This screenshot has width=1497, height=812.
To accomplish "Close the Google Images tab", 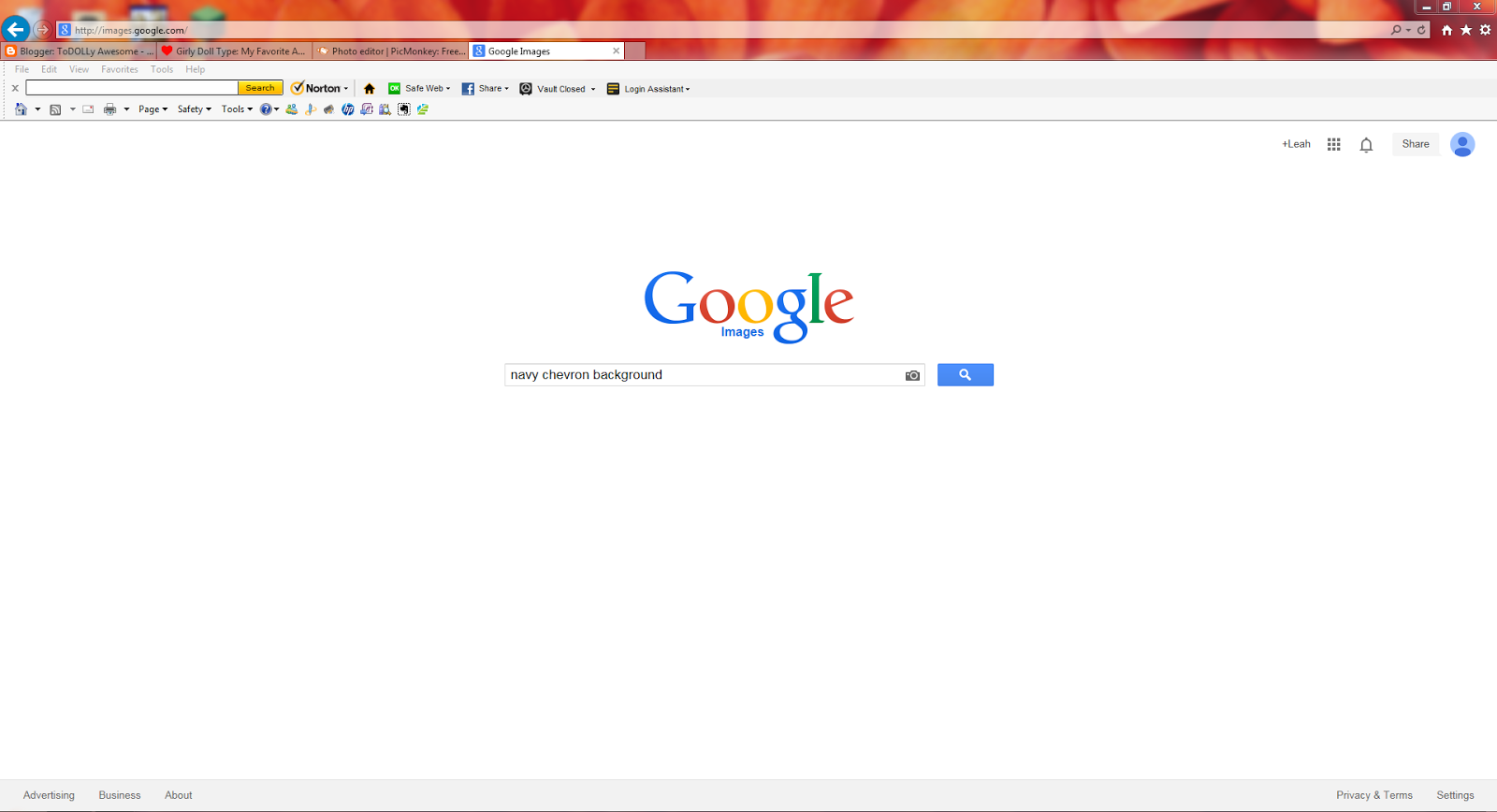I will click(616, 51).
